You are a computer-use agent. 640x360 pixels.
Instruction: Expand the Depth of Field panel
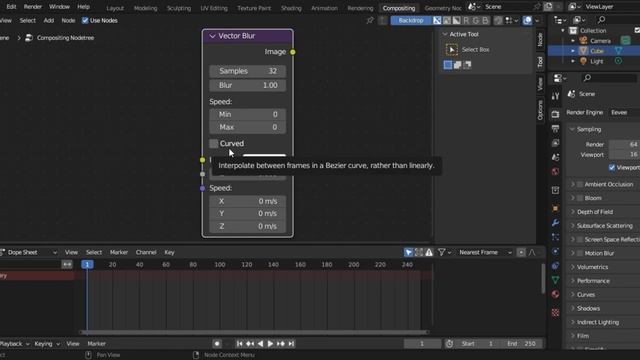[x=572, y=212]
